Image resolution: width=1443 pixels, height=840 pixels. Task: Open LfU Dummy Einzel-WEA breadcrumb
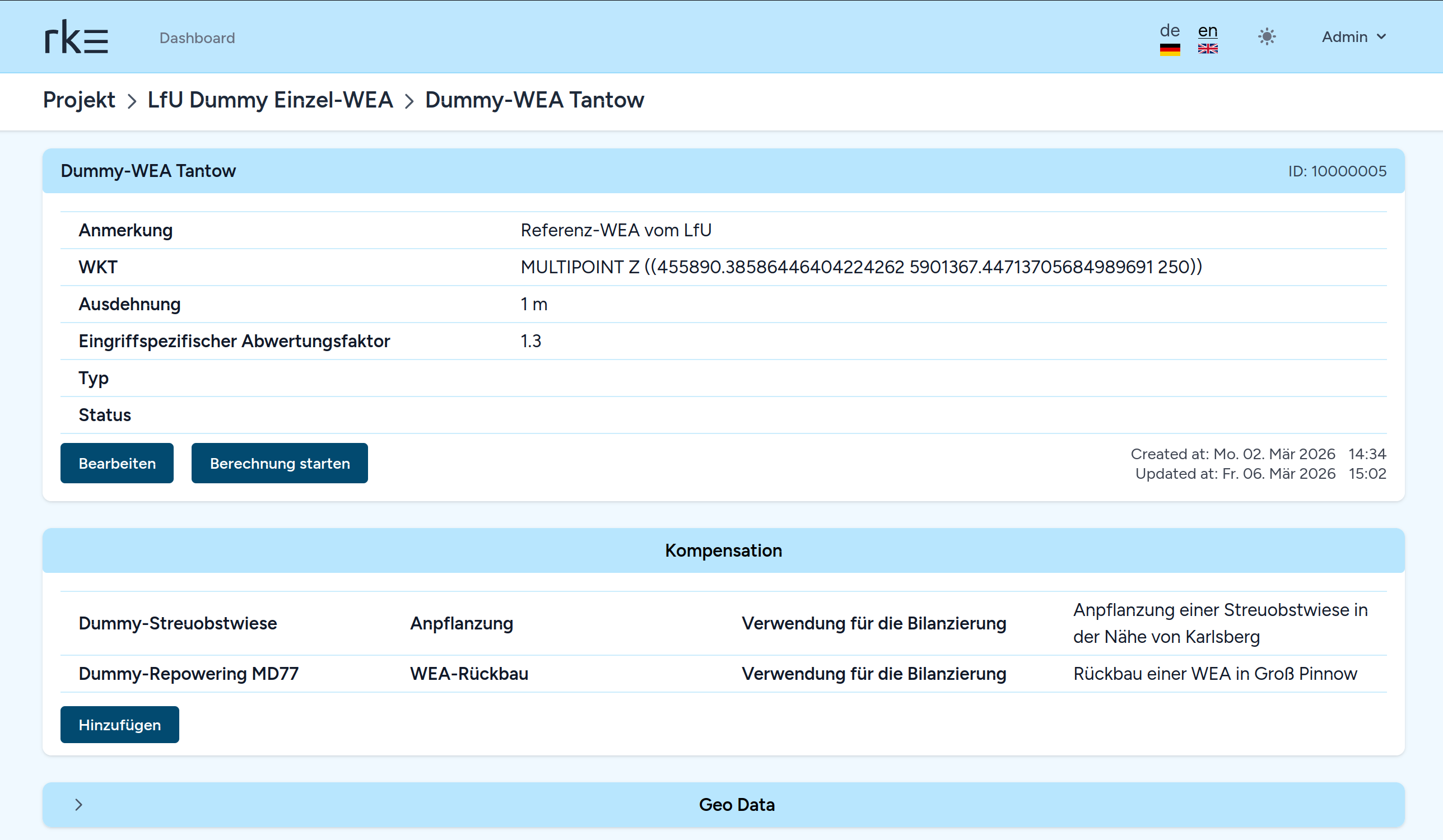(x=269, y=100)
